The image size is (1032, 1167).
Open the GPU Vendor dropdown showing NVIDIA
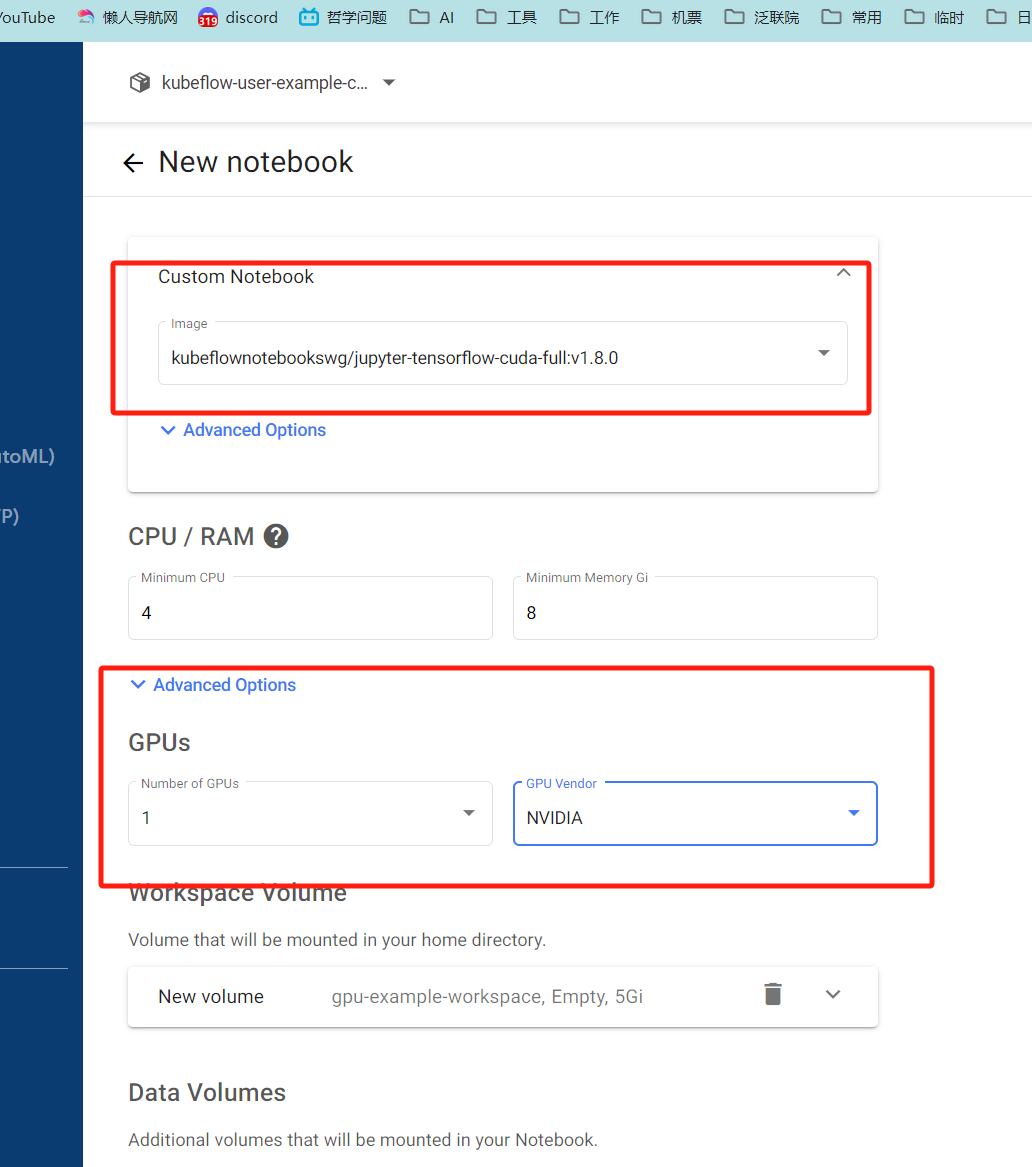(x=695, y=813)
